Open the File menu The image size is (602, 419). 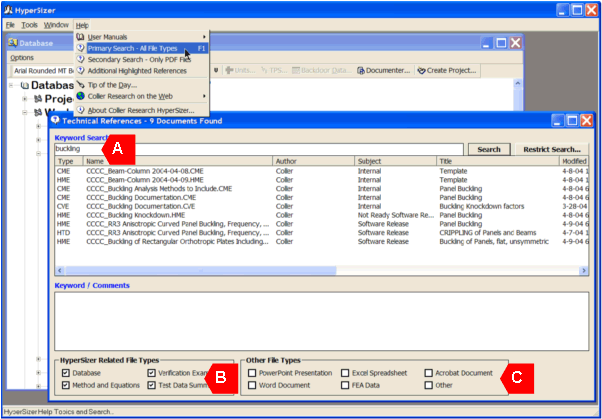10,25
